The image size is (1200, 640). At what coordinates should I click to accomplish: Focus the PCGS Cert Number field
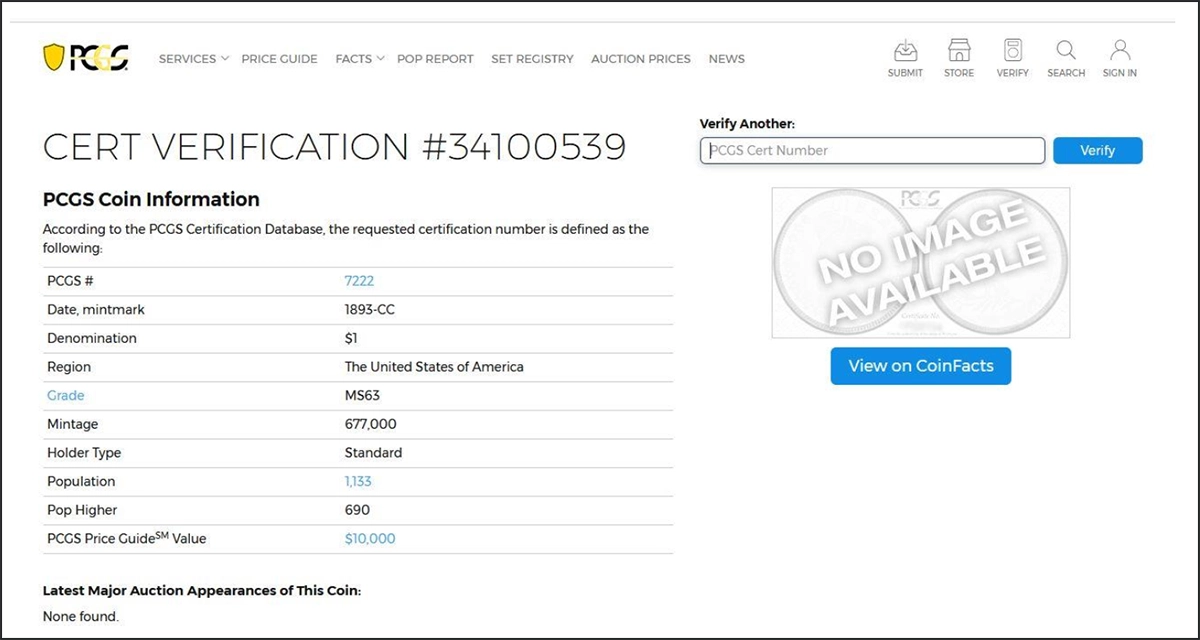coord(872,151)
